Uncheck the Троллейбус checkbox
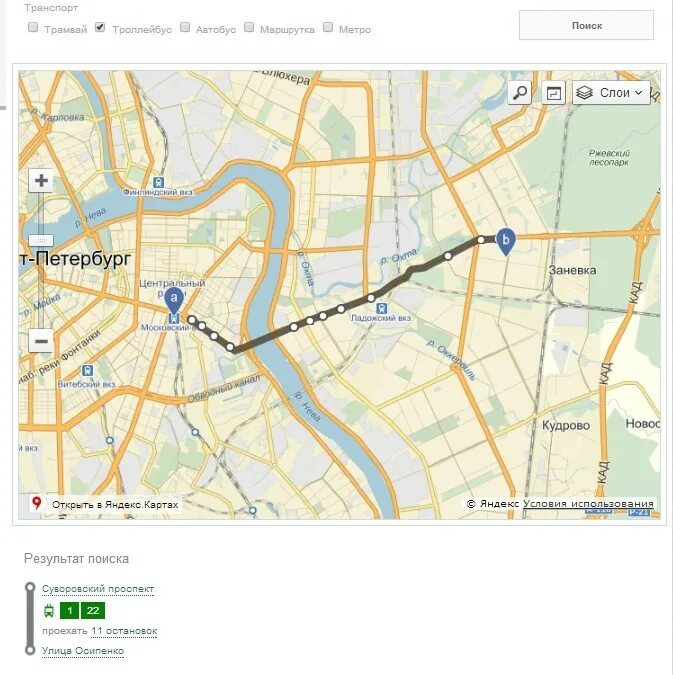The image size is (673, 675). pos(100,28)
